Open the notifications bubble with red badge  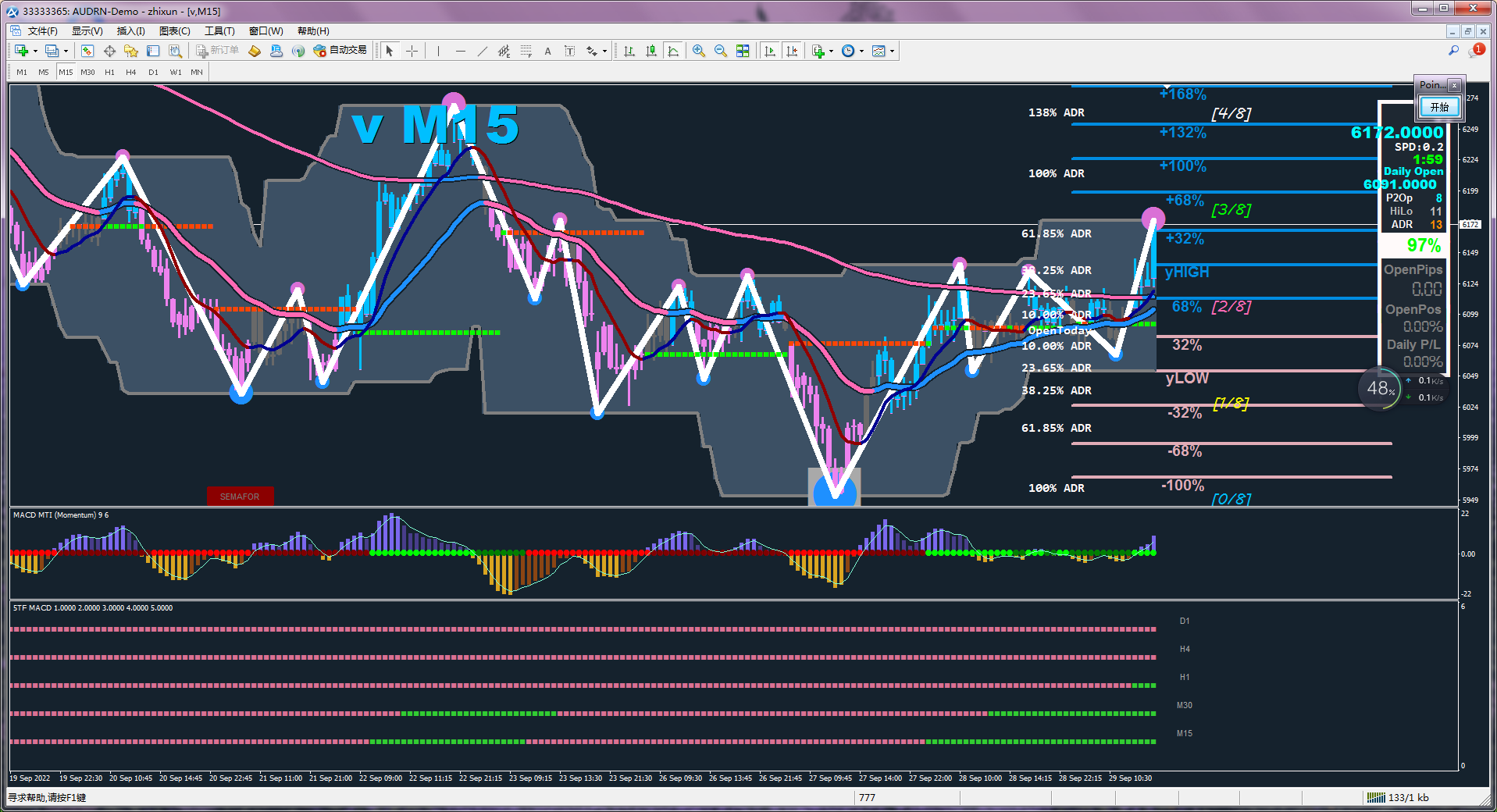point(1475,51)
